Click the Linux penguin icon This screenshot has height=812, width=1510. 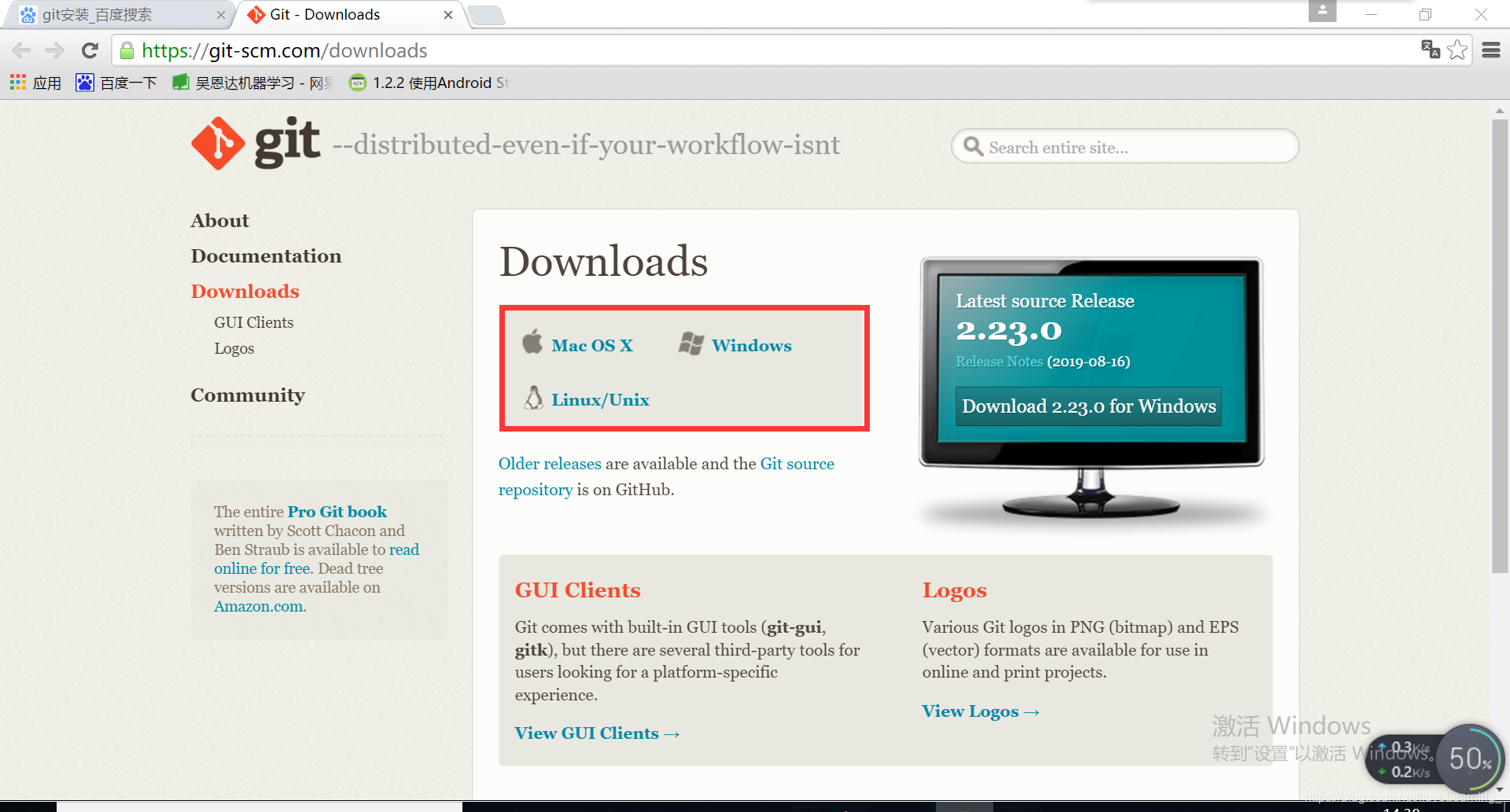tap(534, 398)
